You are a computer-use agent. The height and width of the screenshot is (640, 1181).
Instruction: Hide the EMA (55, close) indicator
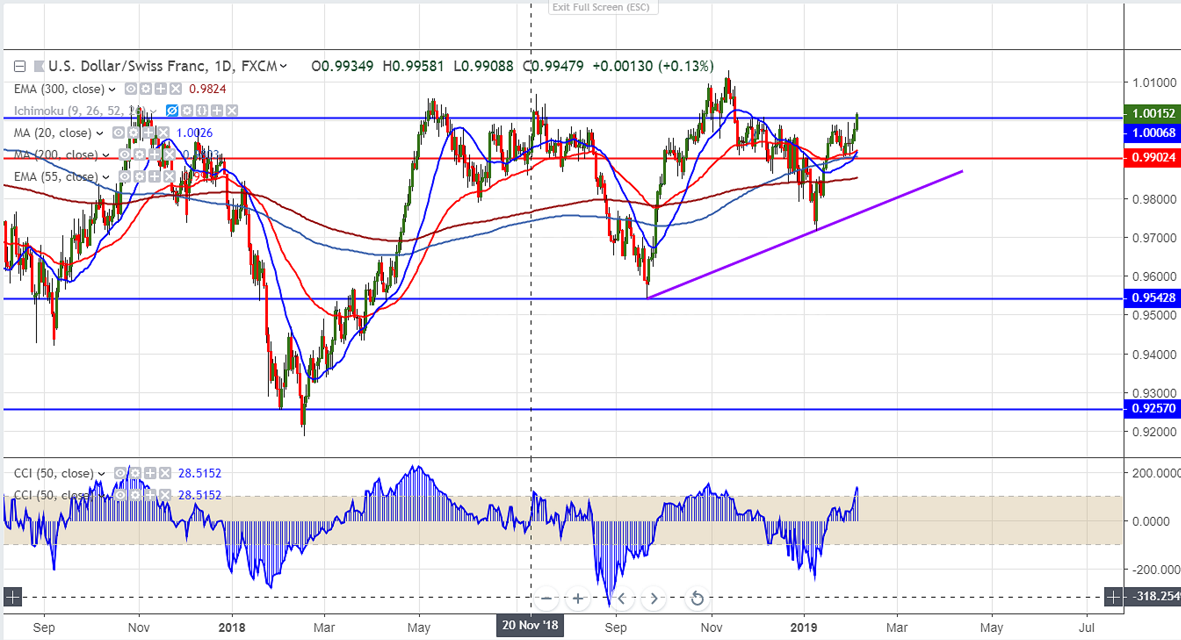125,176
